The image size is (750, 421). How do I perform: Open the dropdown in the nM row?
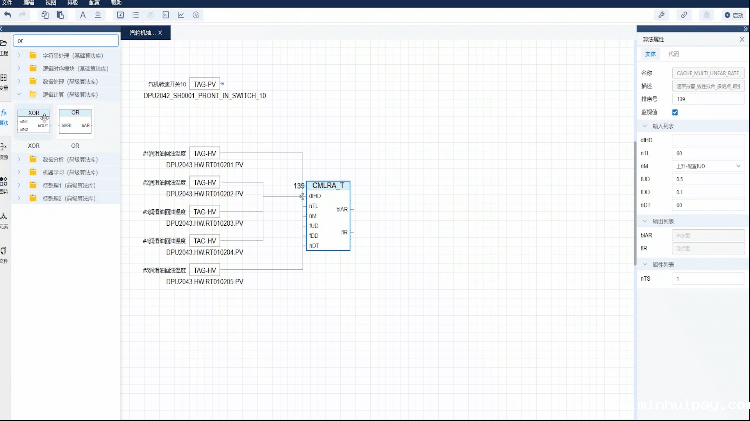[x=738, y=165]
